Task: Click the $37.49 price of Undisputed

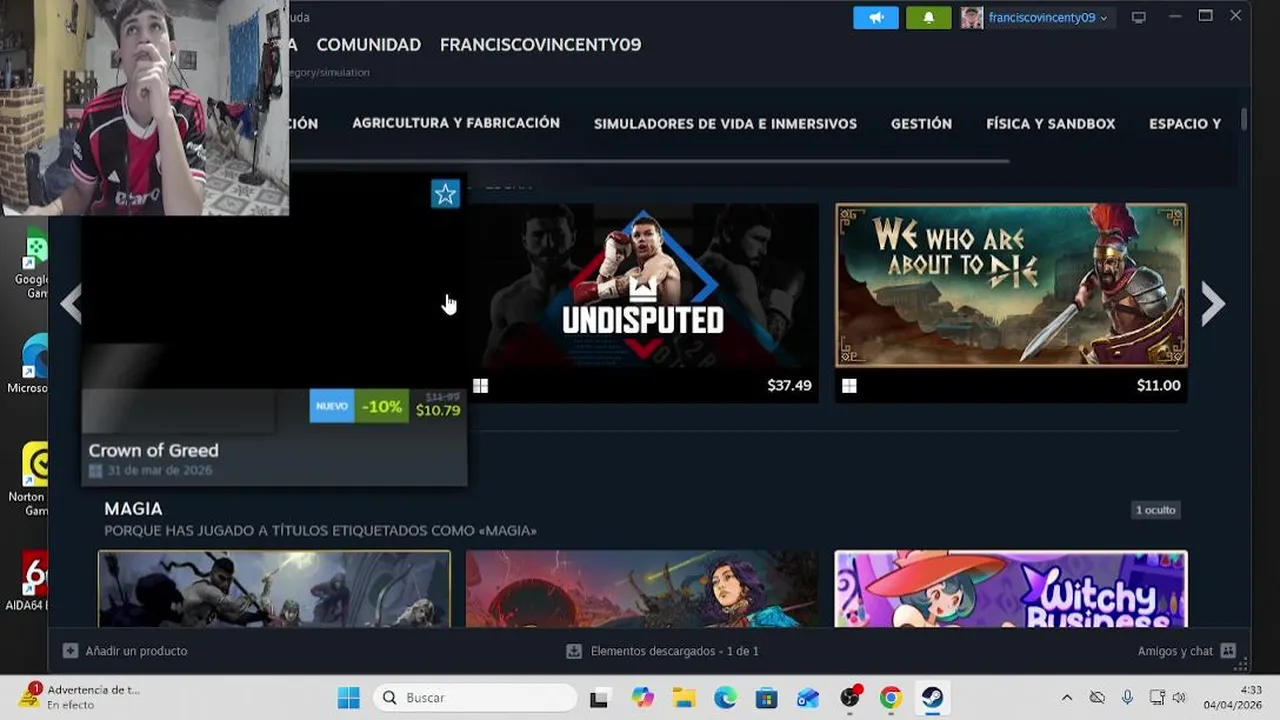Action: pos(789,385)
